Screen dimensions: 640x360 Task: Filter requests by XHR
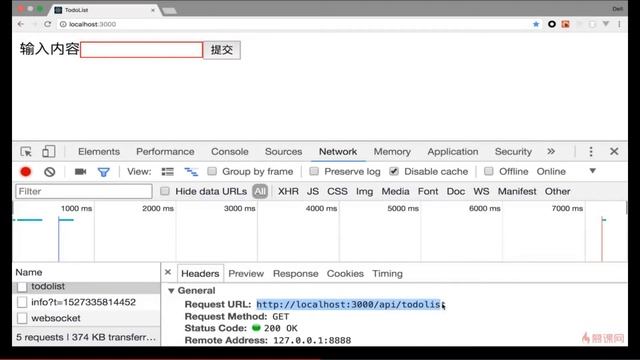coord(288,191)
